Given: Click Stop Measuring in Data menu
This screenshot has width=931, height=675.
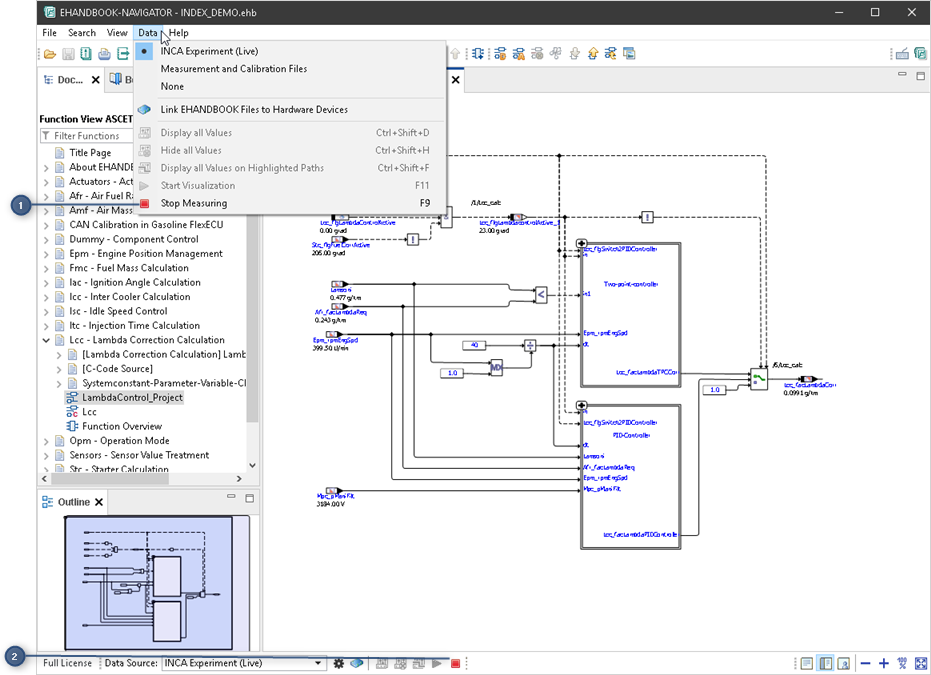Looking at the screenshot, I should [x=193, y=203].
